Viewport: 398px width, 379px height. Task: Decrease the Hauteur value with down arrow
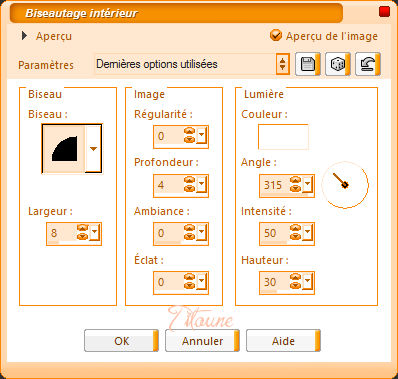click(x=295, y=286)
